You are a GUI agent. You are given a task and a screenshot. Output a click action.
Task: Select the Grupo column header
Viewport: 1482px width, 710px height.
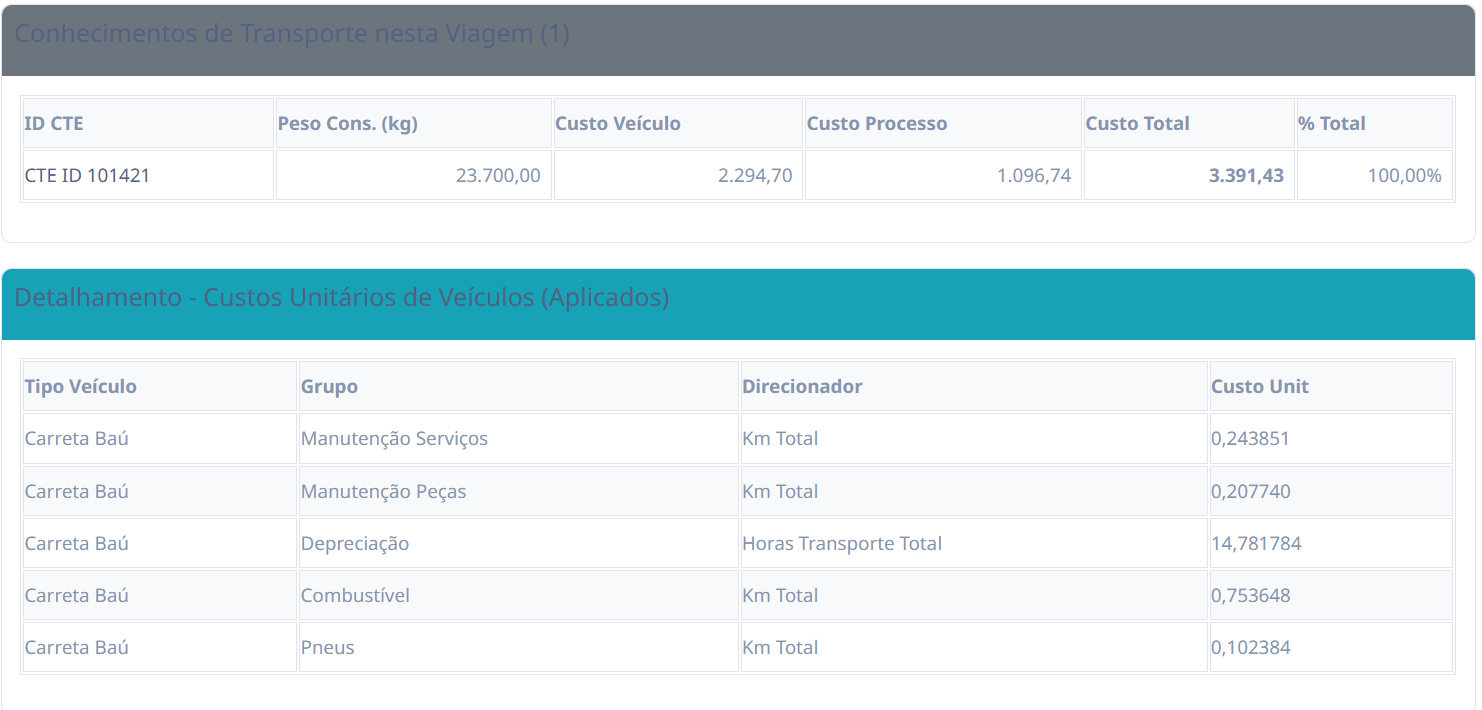click(329, 387)
